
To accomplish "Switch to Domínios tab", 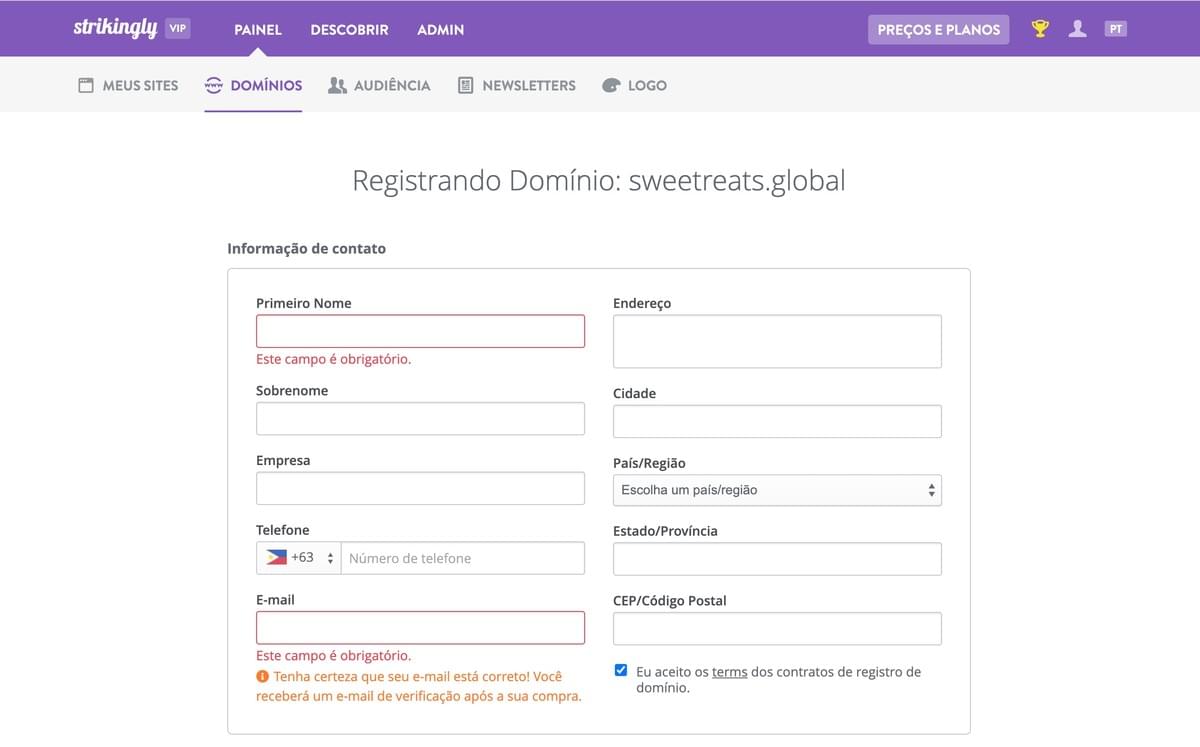I will pyautogui.click(x=253, y=85).
